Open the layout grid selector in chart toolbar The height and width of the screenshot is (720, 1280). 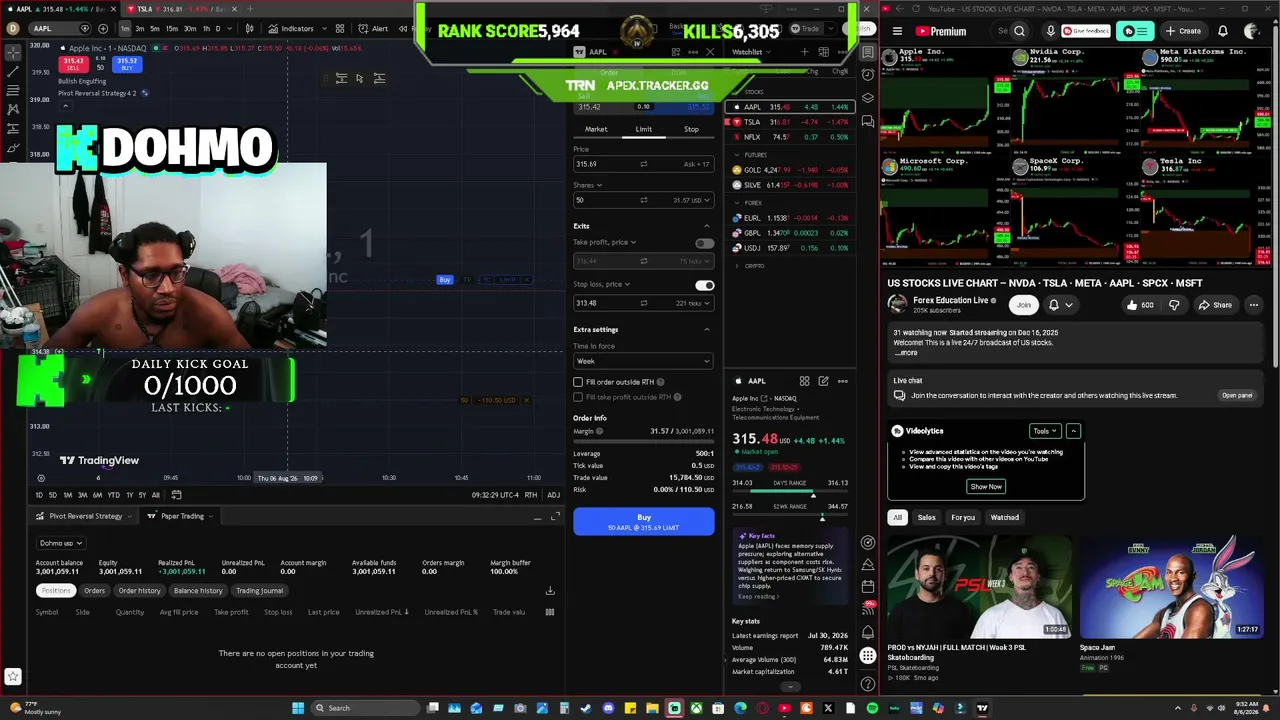point(340,28)
